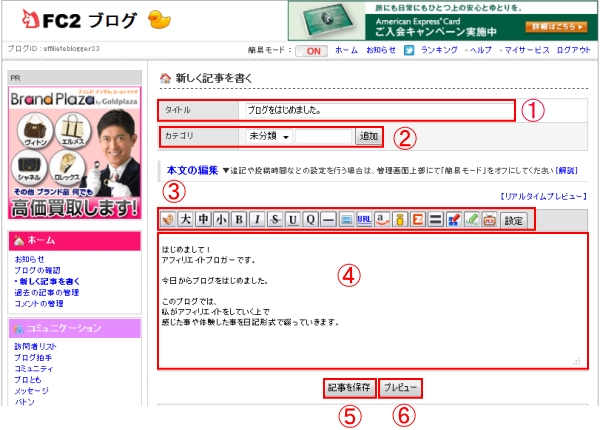Open メッセージ sidebar link
This screenshot has height=430, width=600.
(x=31, y=391)
